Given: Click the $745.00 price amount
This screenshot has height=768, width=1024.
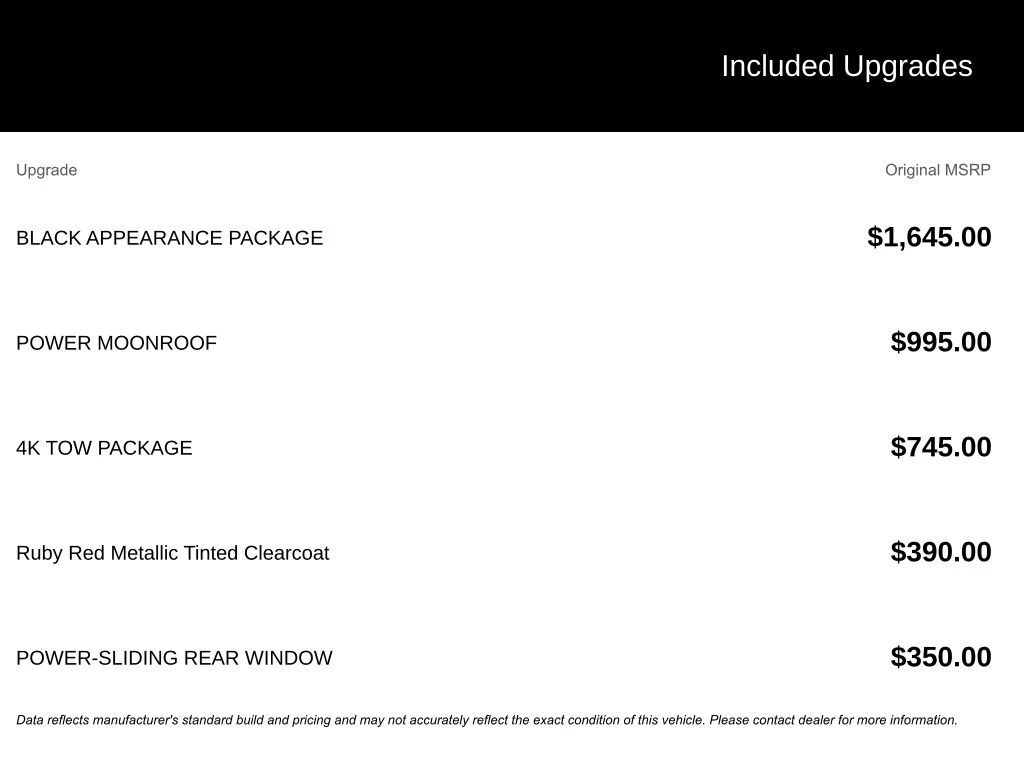Looking at the screenshot, I should pyautogui.click(x=940, y=447).
